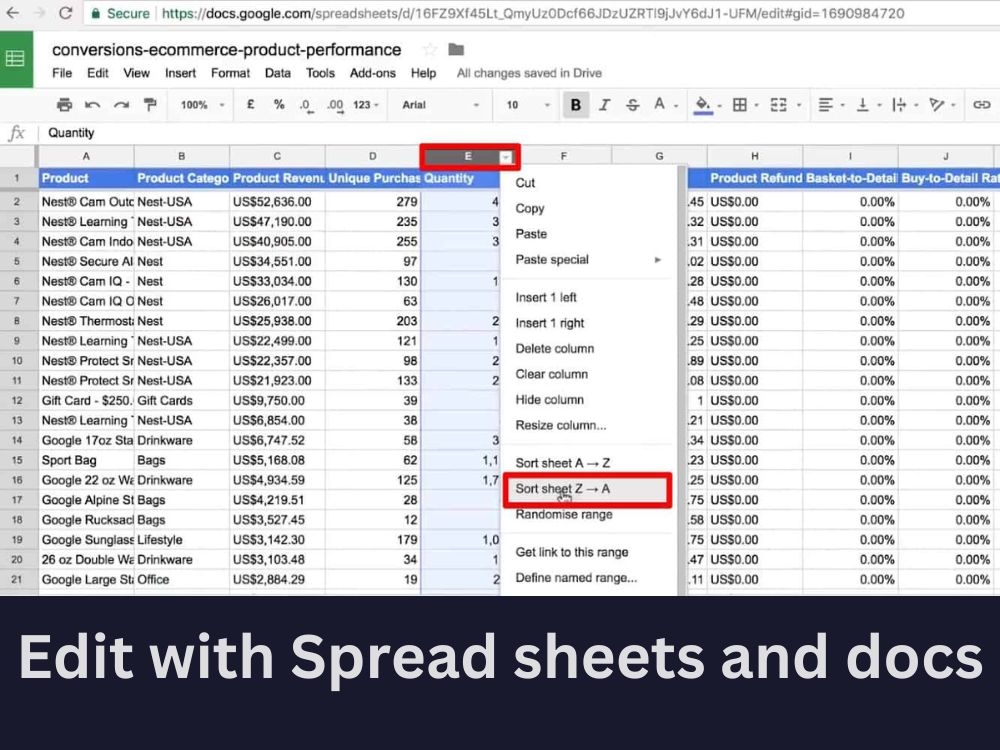
Task: Increase decimal places
Action: click(335, 105)
